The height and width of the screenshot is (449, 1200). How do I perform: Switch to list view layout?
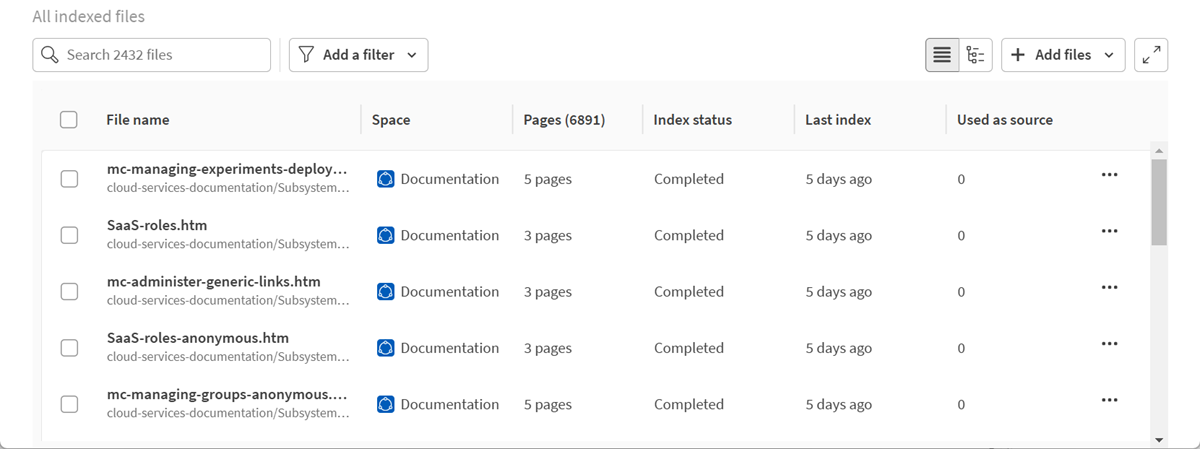coord(941,55)
